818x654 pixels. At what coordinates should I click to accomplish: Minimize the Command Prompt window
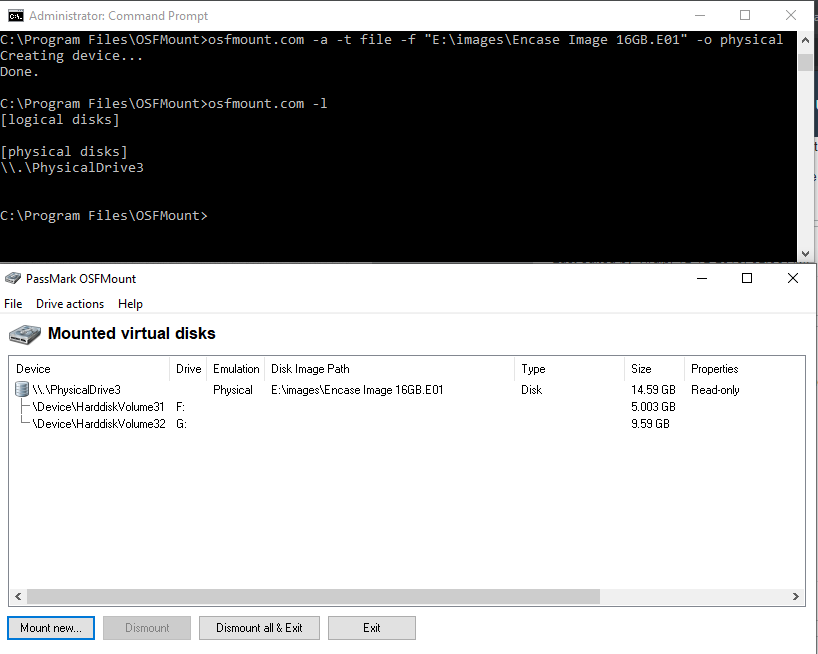click(700, 16)
